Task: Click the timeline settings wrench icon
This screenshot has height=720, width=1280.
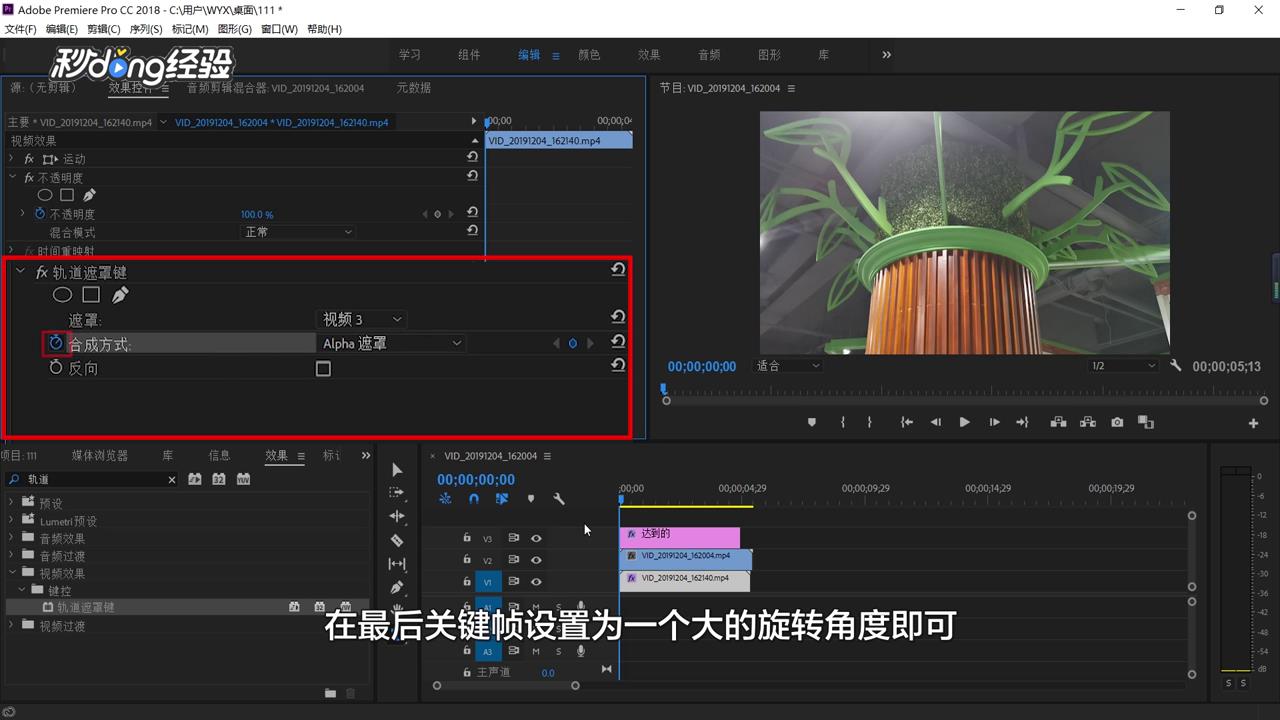Action: [x=559, y=499]
